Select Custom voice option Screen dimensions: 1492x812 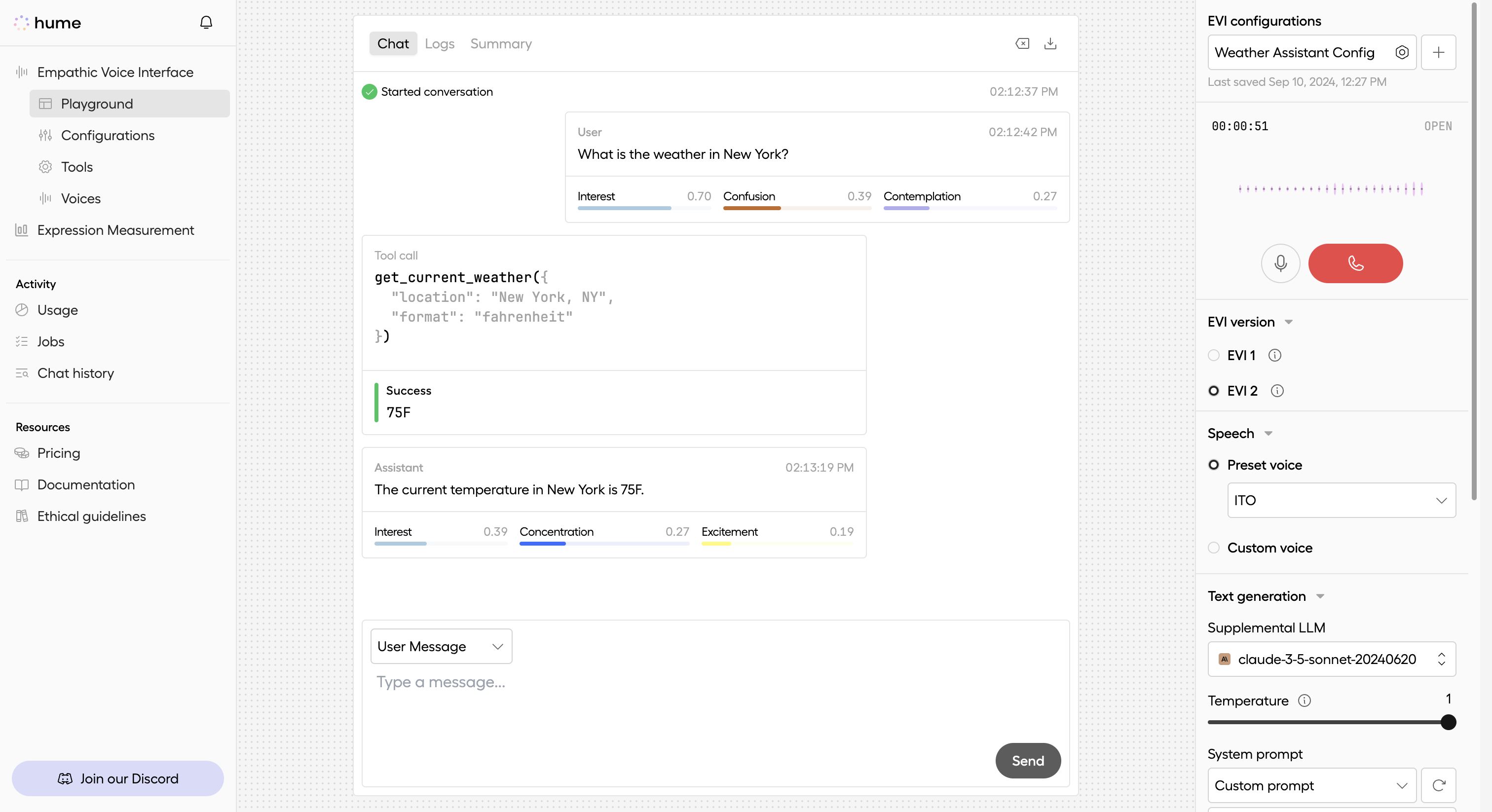coord(1214,547)
